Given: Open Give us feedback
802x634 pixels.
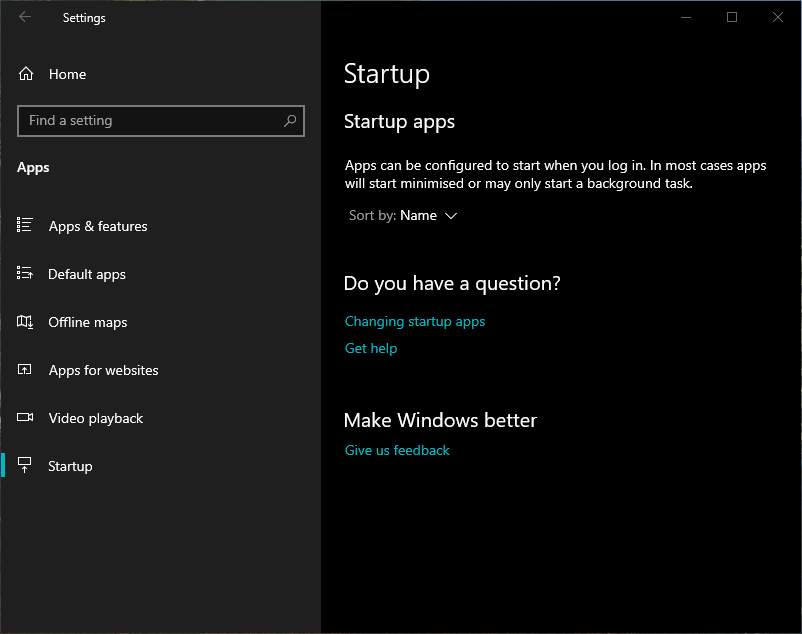Looking at the screenshot, I should [397, 450].
